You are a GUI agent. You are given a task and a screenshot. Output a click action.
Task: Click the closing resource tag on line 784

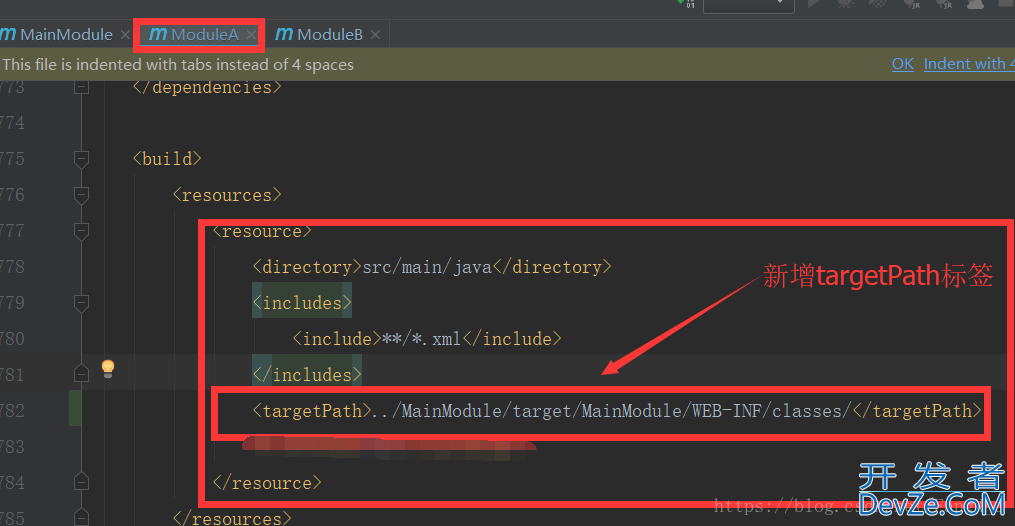pos(267,483)
